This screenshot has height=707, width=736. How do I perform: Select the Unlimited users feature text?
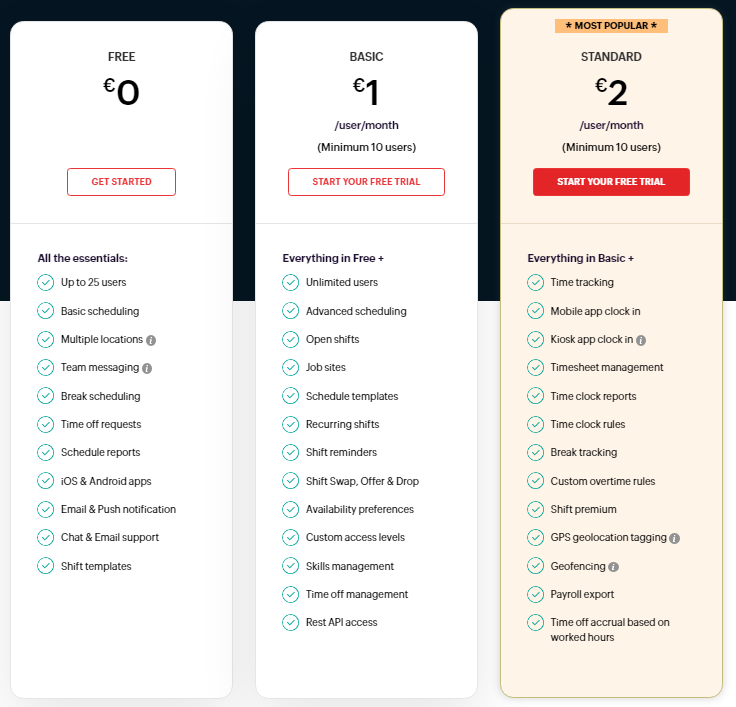[342, 283]
